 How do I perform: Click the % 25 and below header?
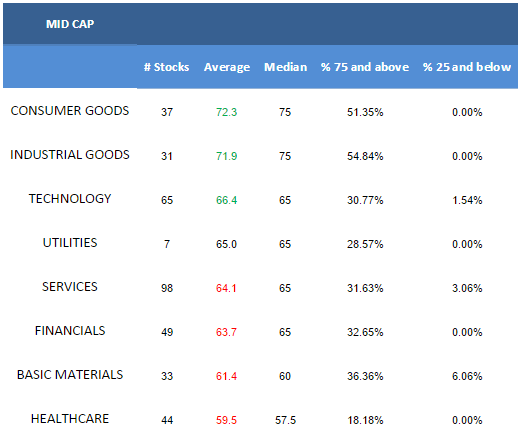click(x=467, y=67)
